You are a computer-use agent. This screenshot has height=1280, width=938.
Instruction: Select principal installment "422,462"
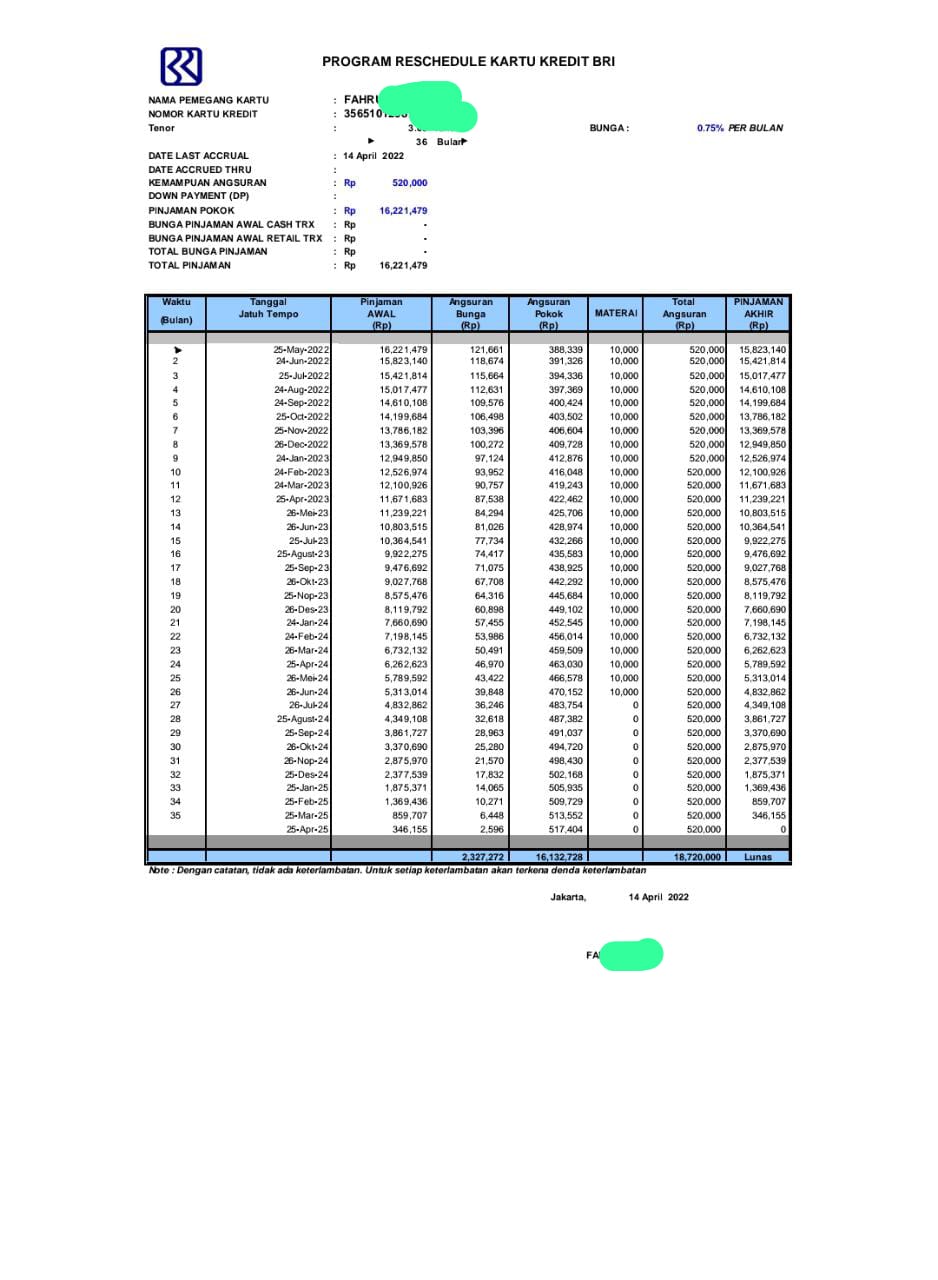(x=566, y=499)
